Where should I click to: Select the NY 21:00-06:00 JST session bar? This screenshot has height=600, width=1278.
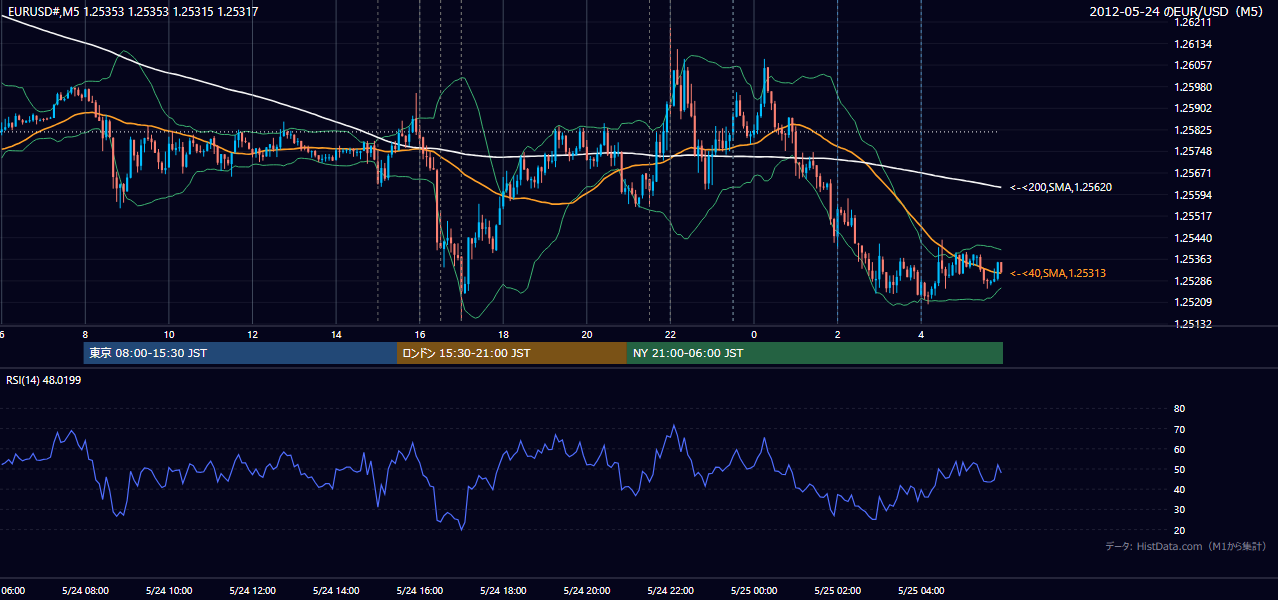[815, 353]
